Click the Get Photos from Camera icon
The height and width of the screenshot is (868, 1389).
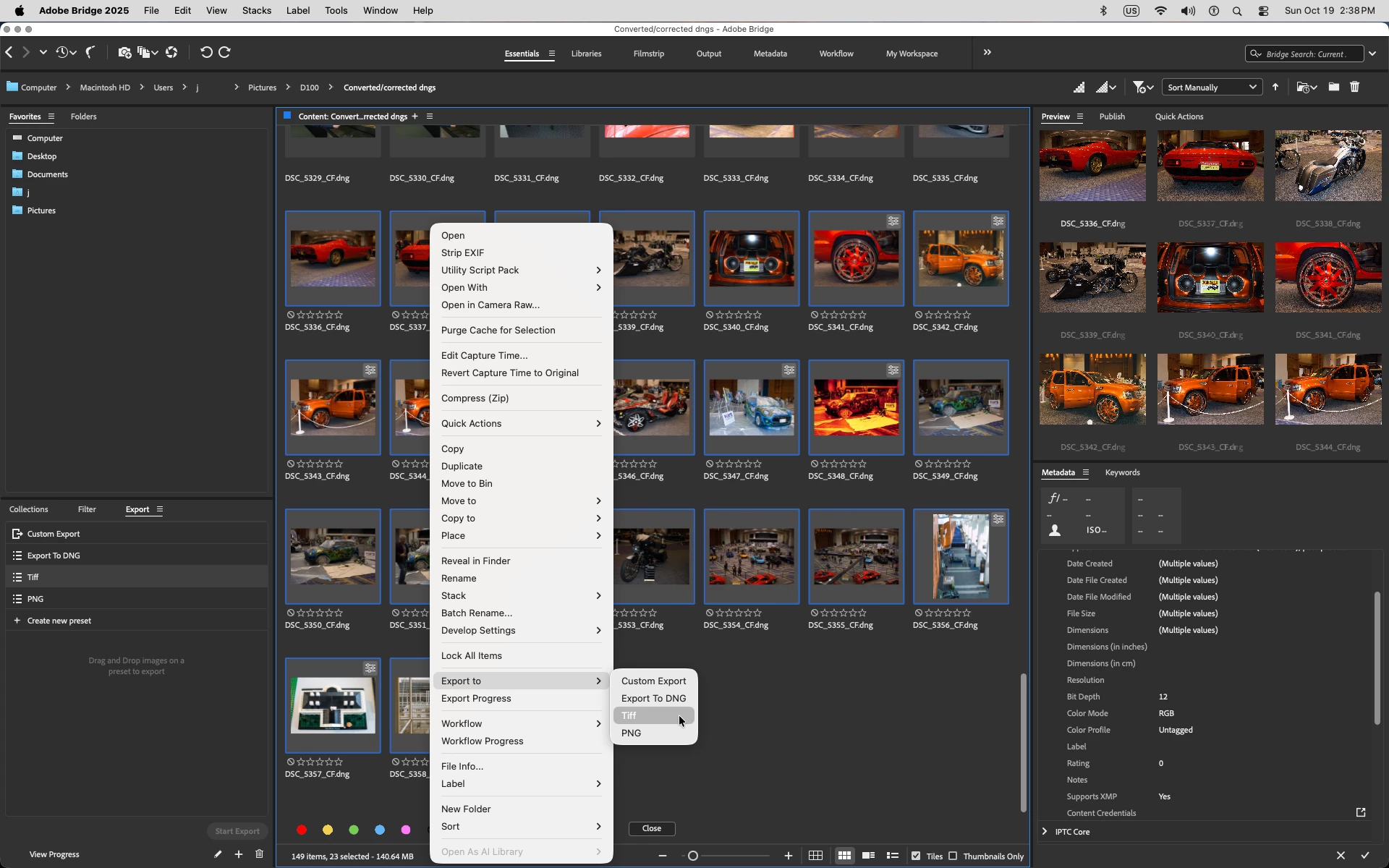coord(124,53)
